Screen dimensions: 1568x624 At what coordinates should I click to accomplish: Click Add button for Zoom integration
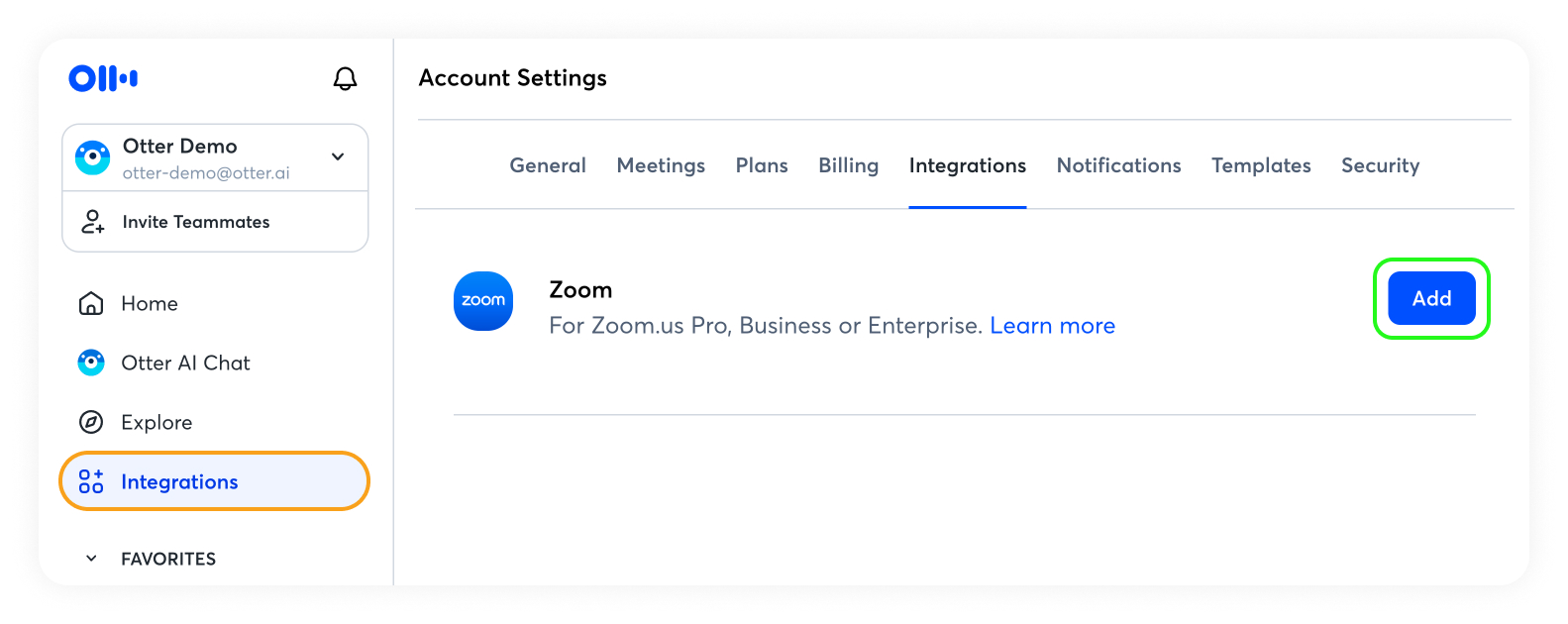(x=1431, y=298)
